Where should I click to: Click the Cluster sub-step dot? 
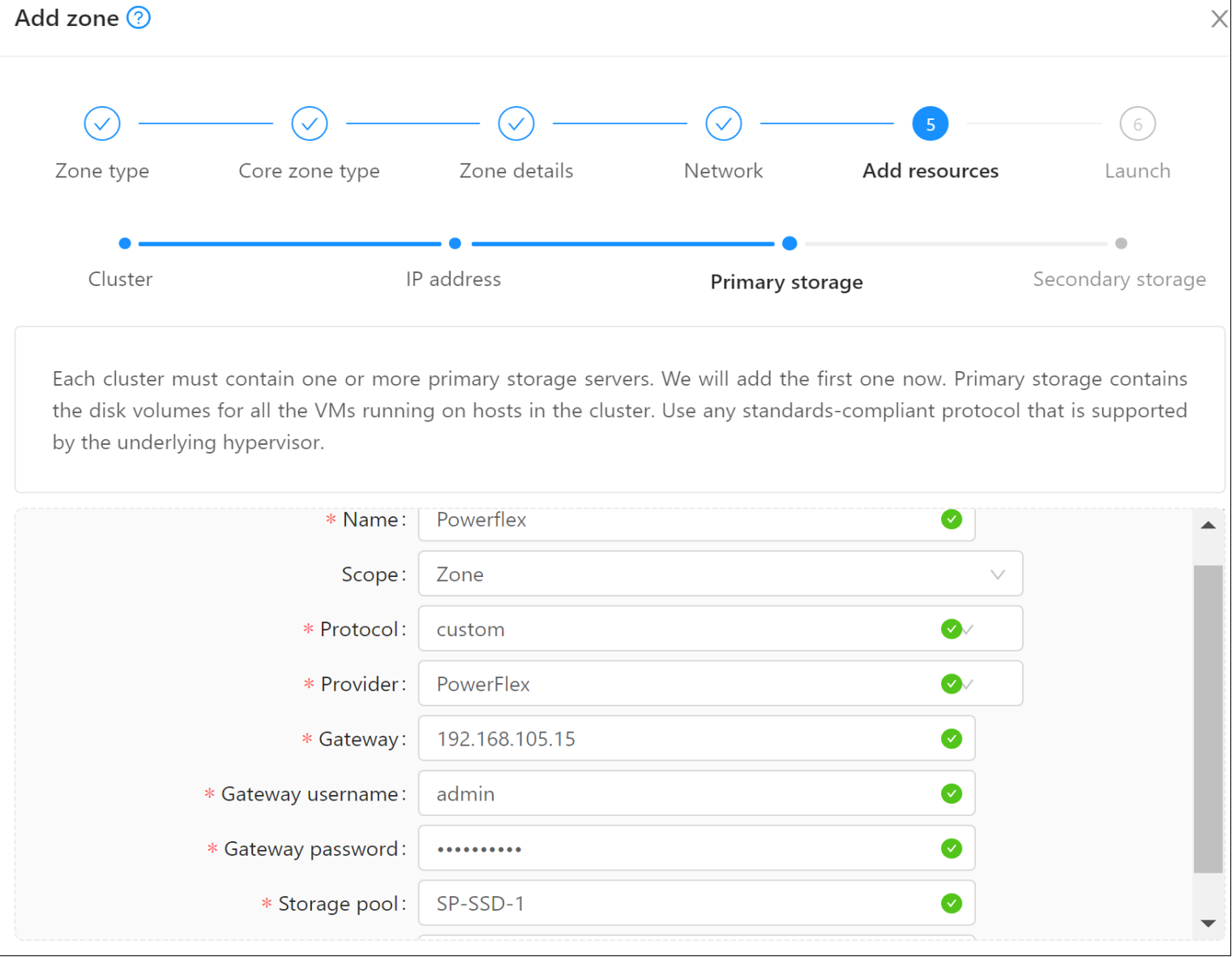[x=125, y=243]
